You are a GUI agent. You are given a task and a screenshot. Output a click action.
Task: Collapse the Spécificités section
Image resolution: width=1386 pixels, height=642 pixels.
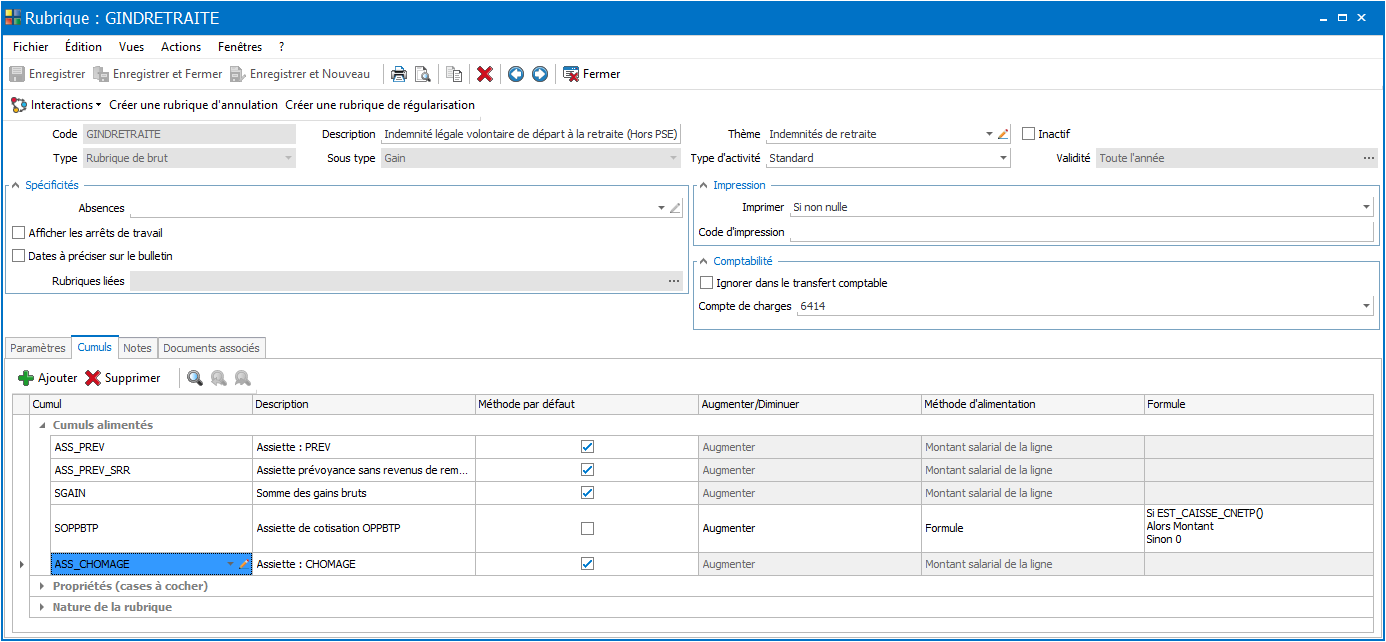click(15, 185)
